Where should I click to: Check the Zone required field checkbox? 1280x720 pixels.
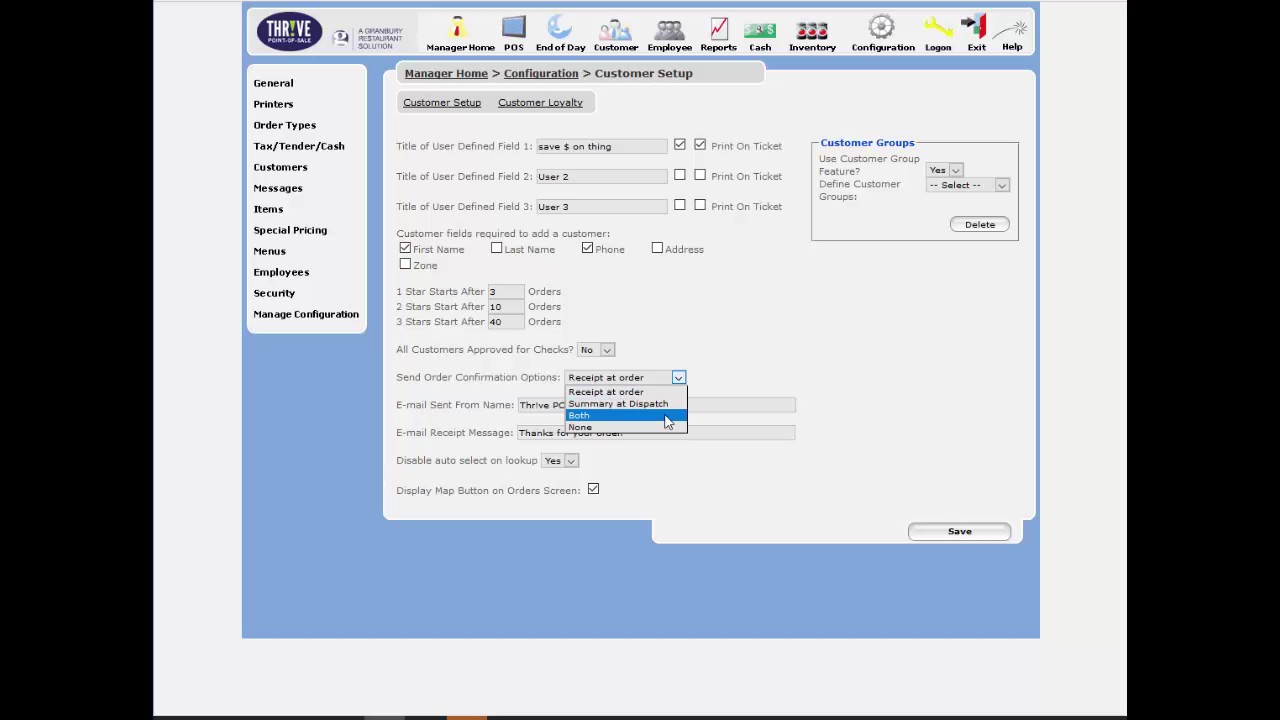(405, 264)
